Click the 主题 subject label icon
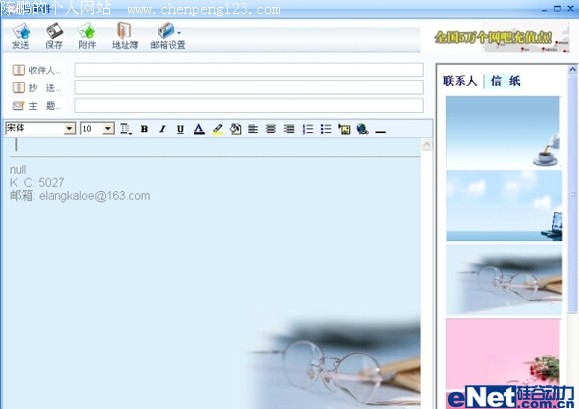The height and width of the screenshot is (409, 579). pos(18,106)
